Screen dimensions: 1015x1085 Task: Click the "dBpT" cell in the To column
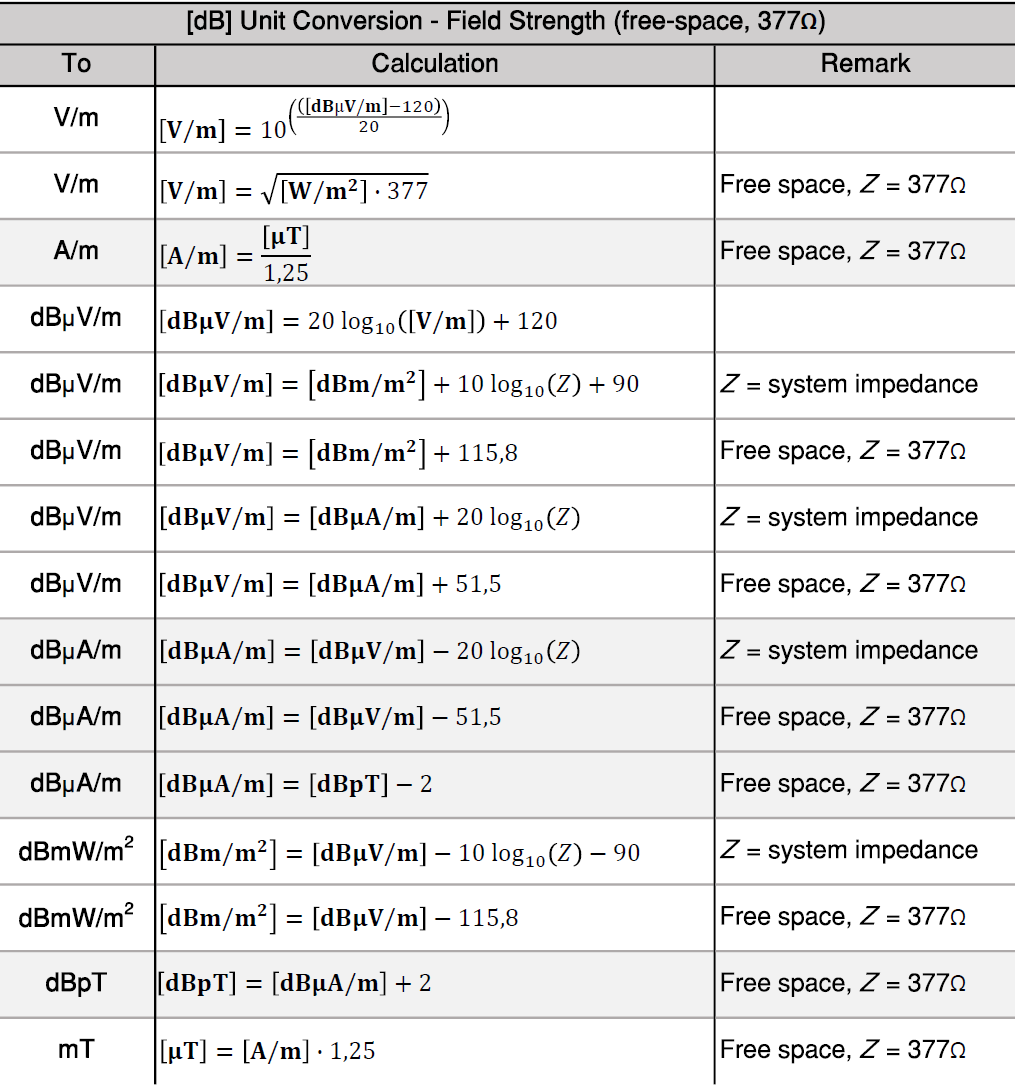click(76, 983)
